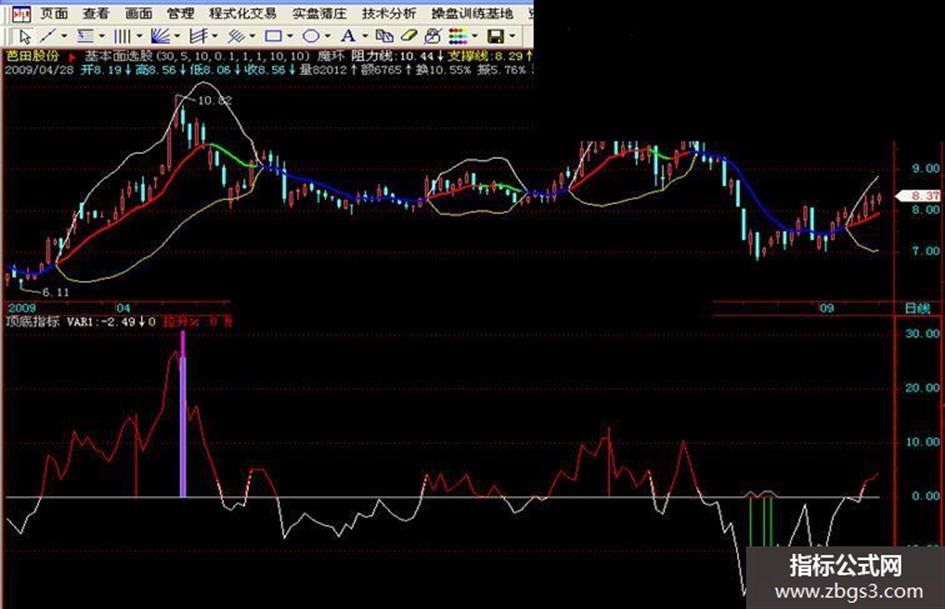Open the 实盘猎庄 menu
Image resolution: width=945 pixels, height=609 pixels.
[x=319, y=13]
